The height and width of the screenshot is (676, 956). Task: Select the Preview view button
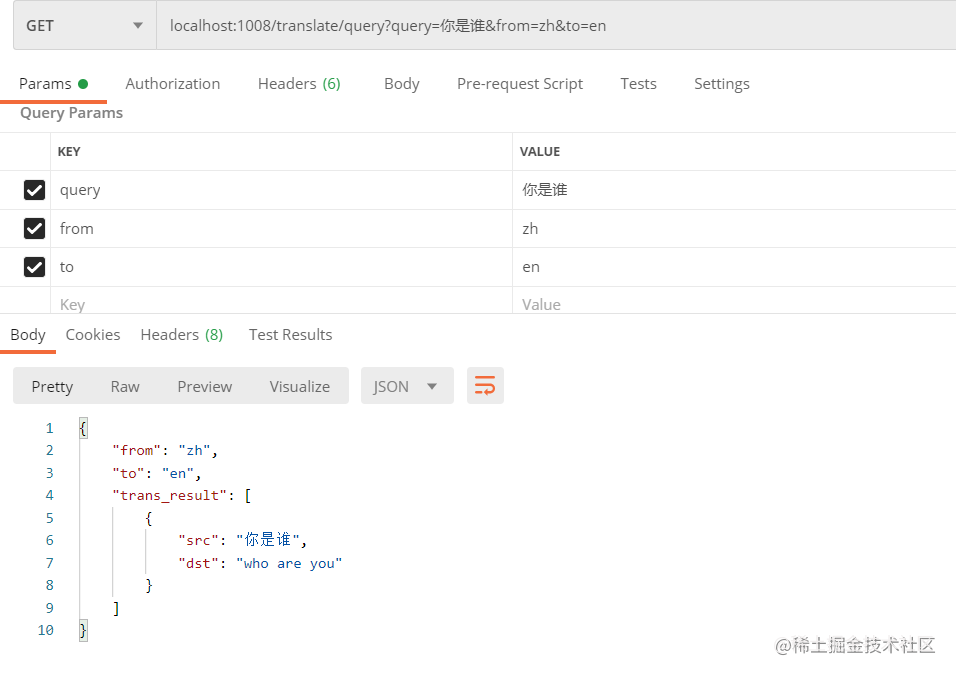(205, 386)
